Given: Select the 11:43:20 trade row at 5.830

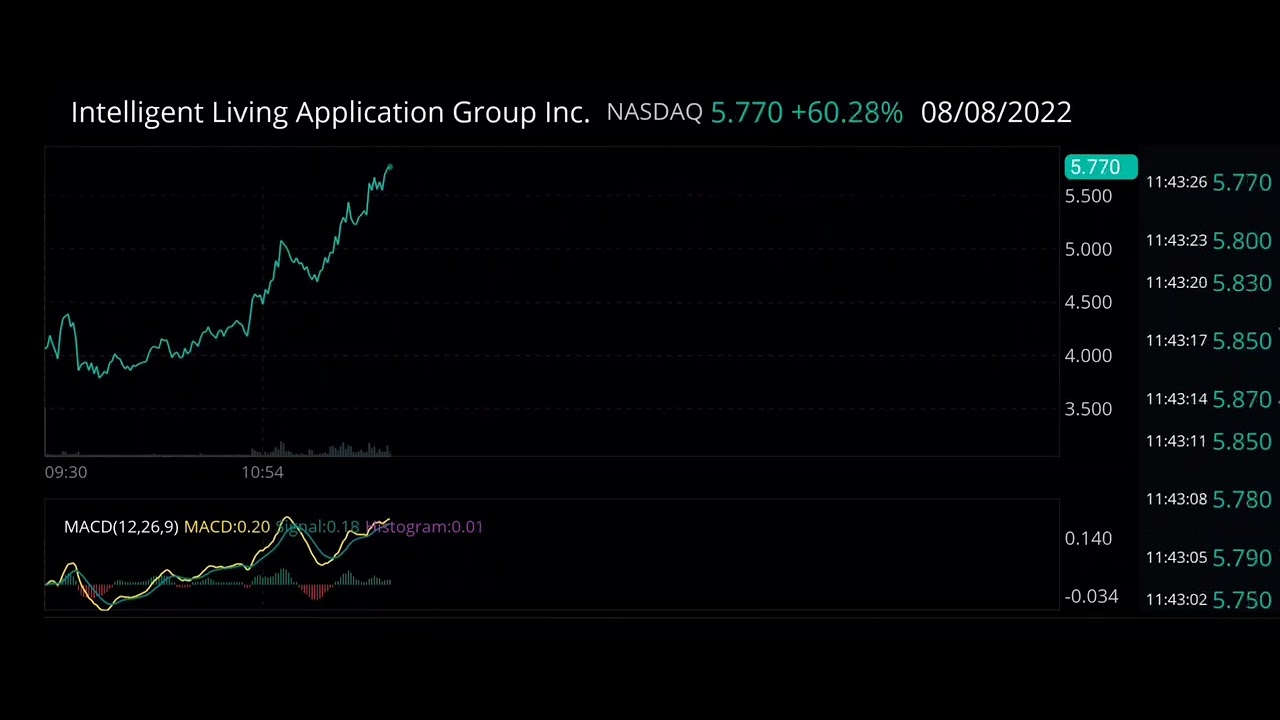Looking at the screenshot, I should point(1209,283).
